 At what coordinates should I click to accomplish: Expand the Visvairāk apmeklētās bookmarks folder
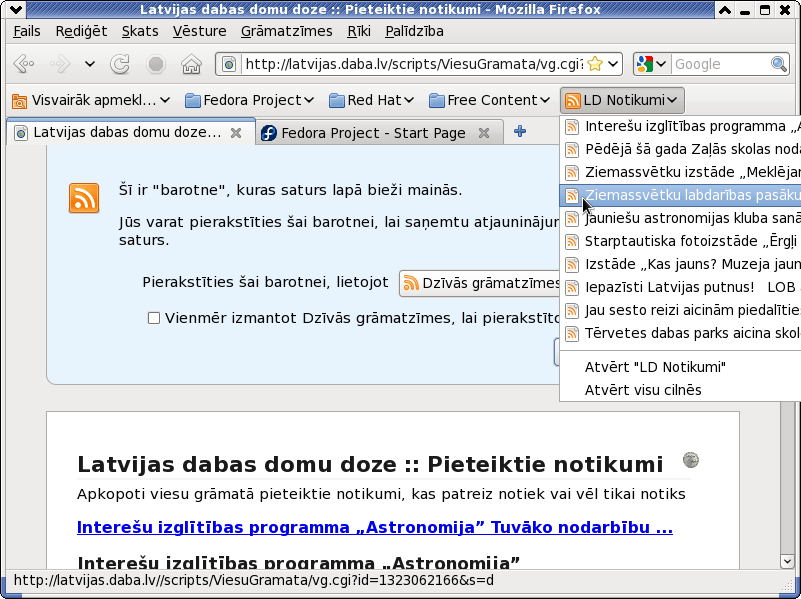pos(90,100)
